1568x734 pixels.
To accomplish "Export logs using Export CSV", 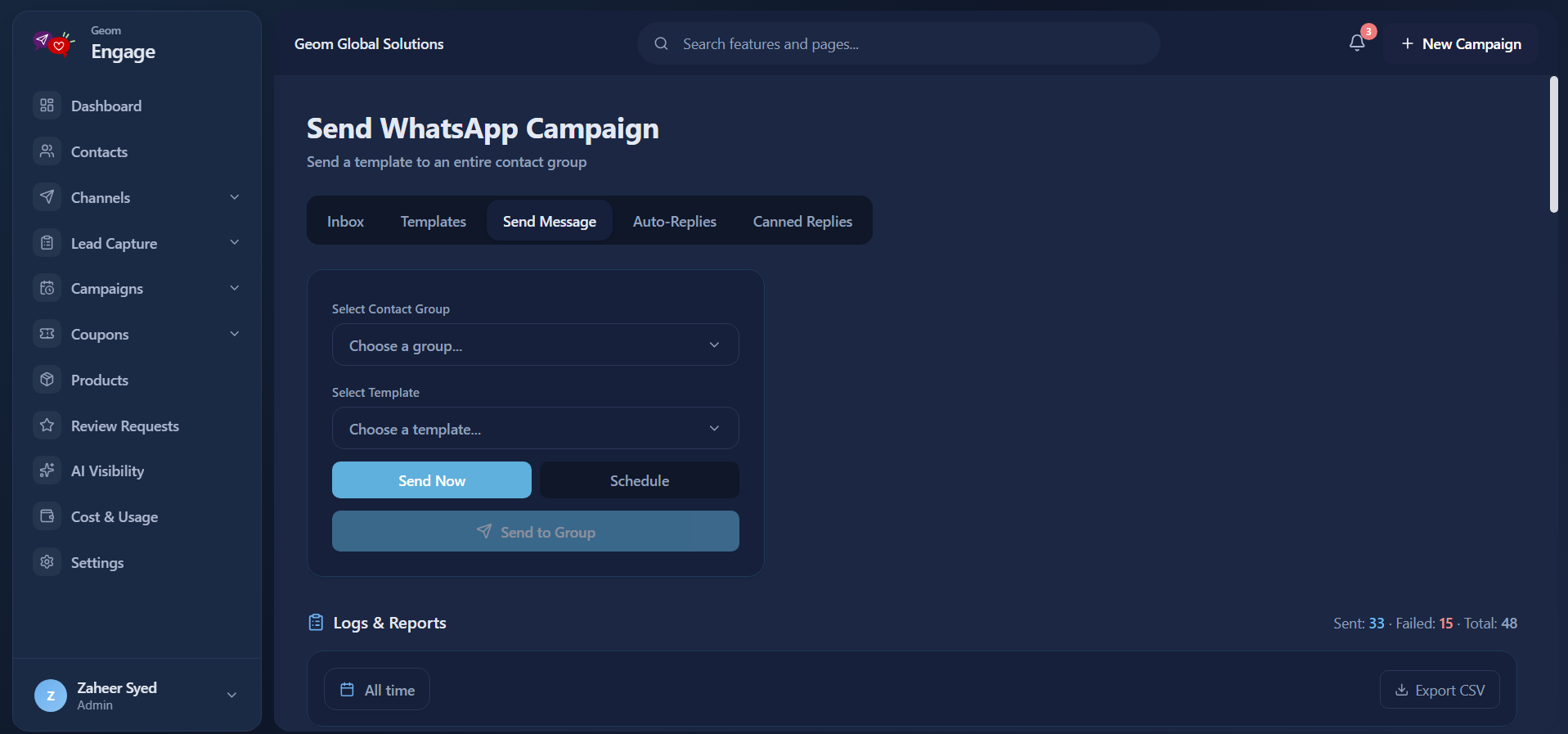I will pyautogui.click(x=1440, y=690).
